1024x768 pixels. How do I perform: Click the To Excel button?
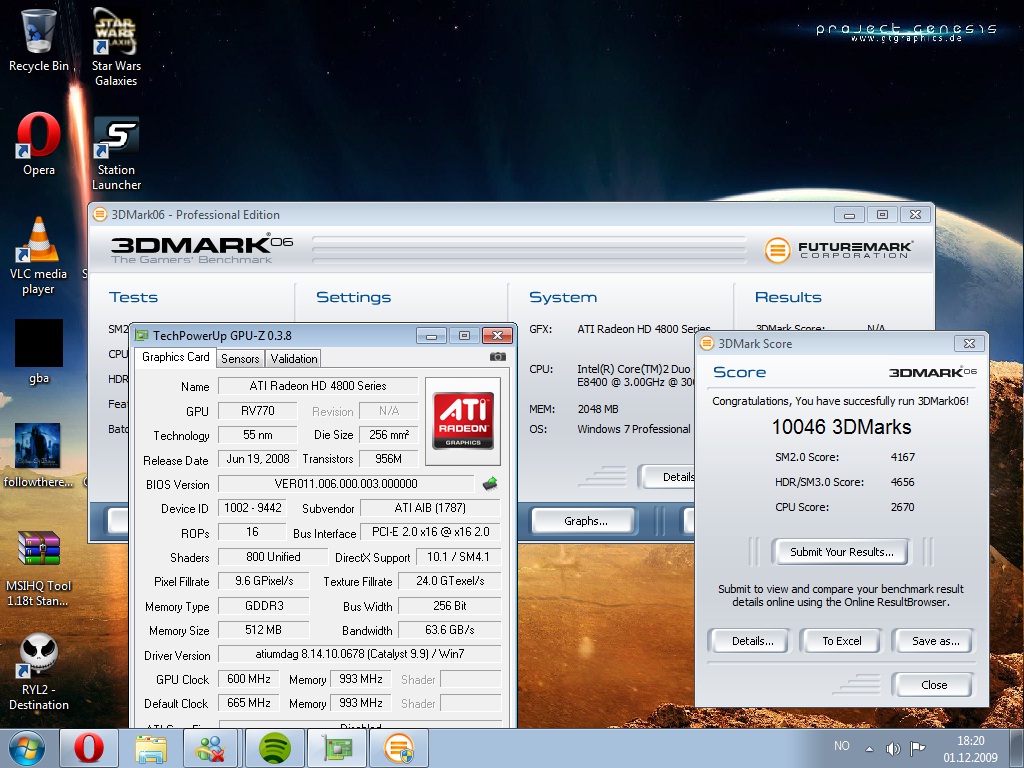tap(841, 641)
